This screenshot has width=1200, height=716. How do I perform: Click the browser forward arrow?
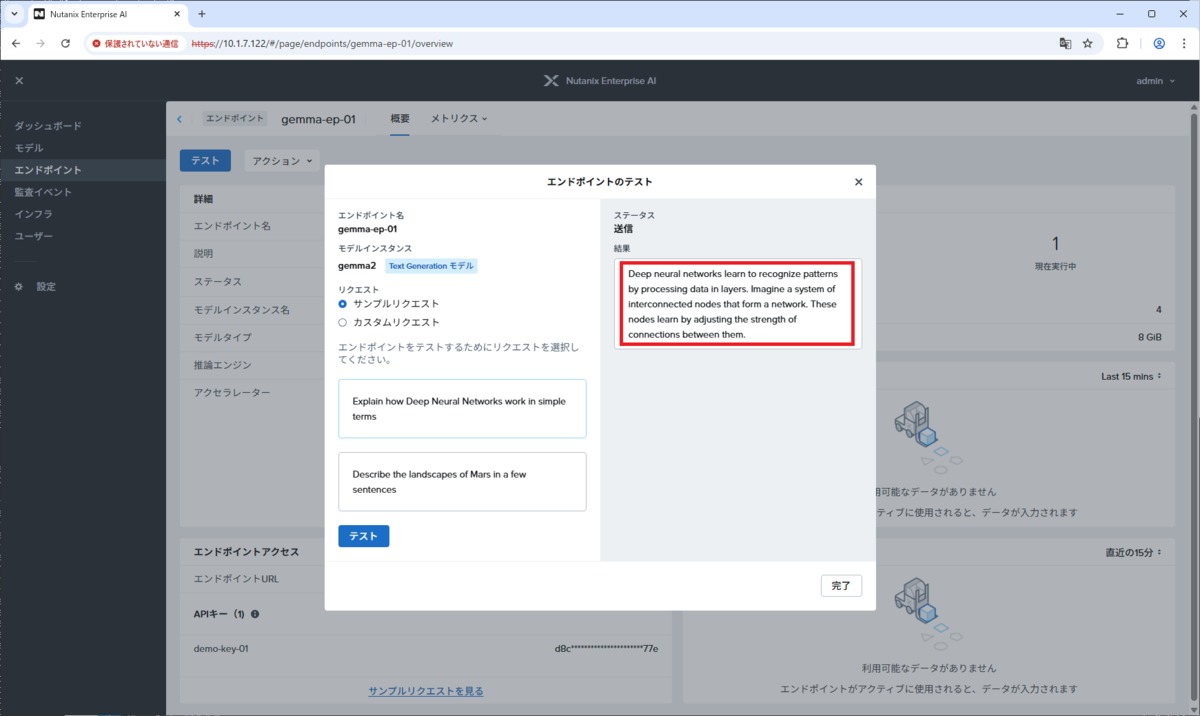click(41, 44)
